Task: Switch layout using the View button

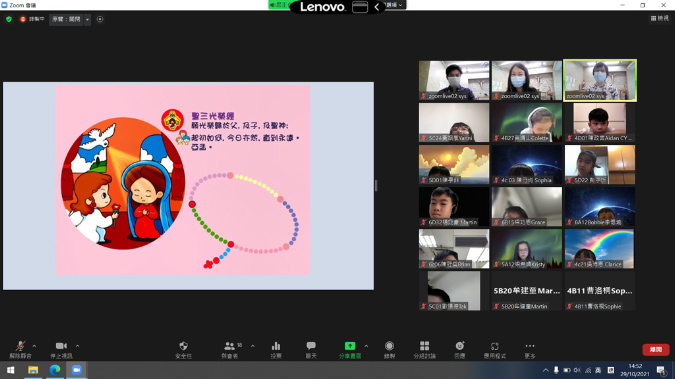Action: [660, 18]
